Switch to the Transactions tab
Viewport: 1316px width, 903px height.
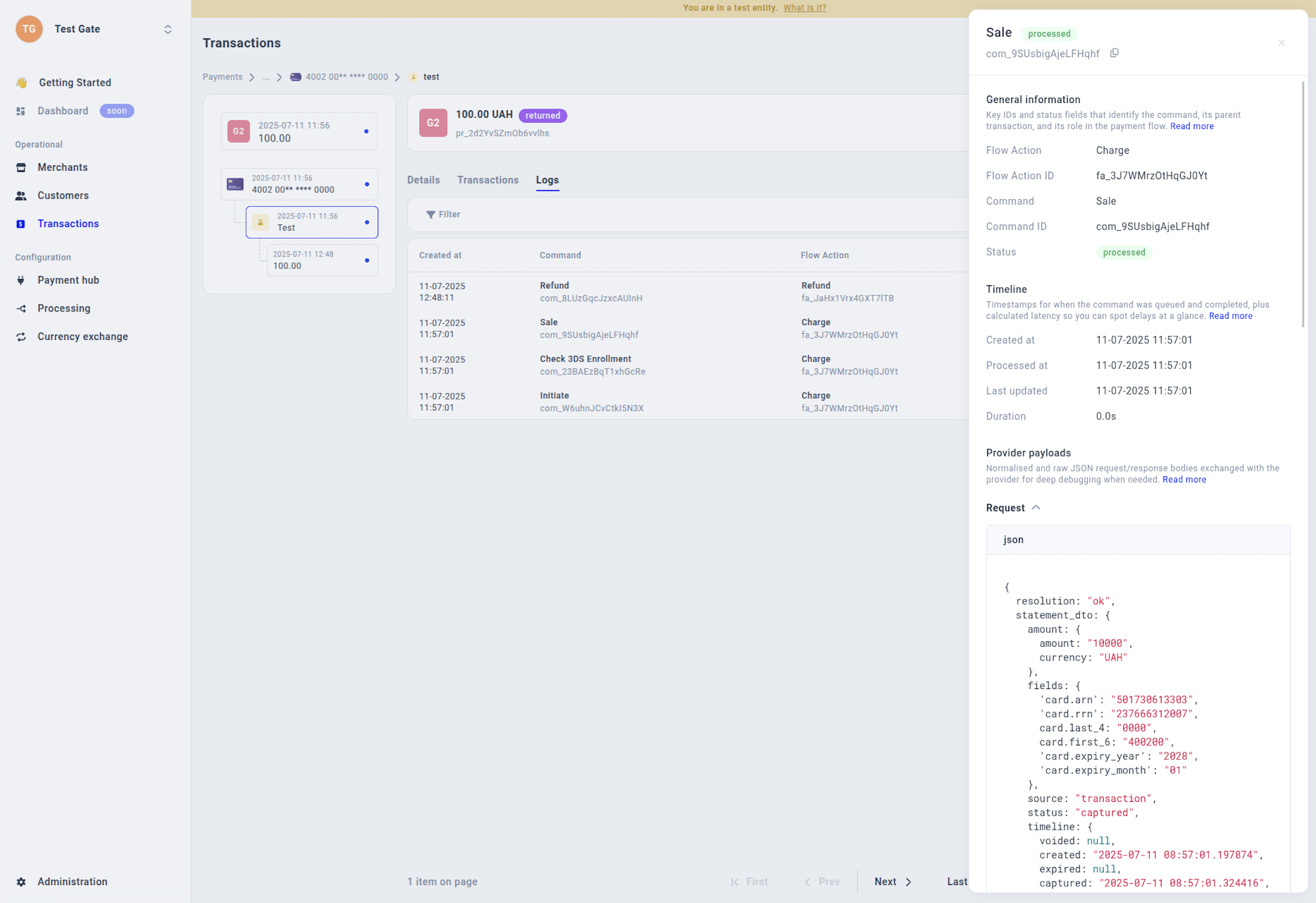coord(487,180)
